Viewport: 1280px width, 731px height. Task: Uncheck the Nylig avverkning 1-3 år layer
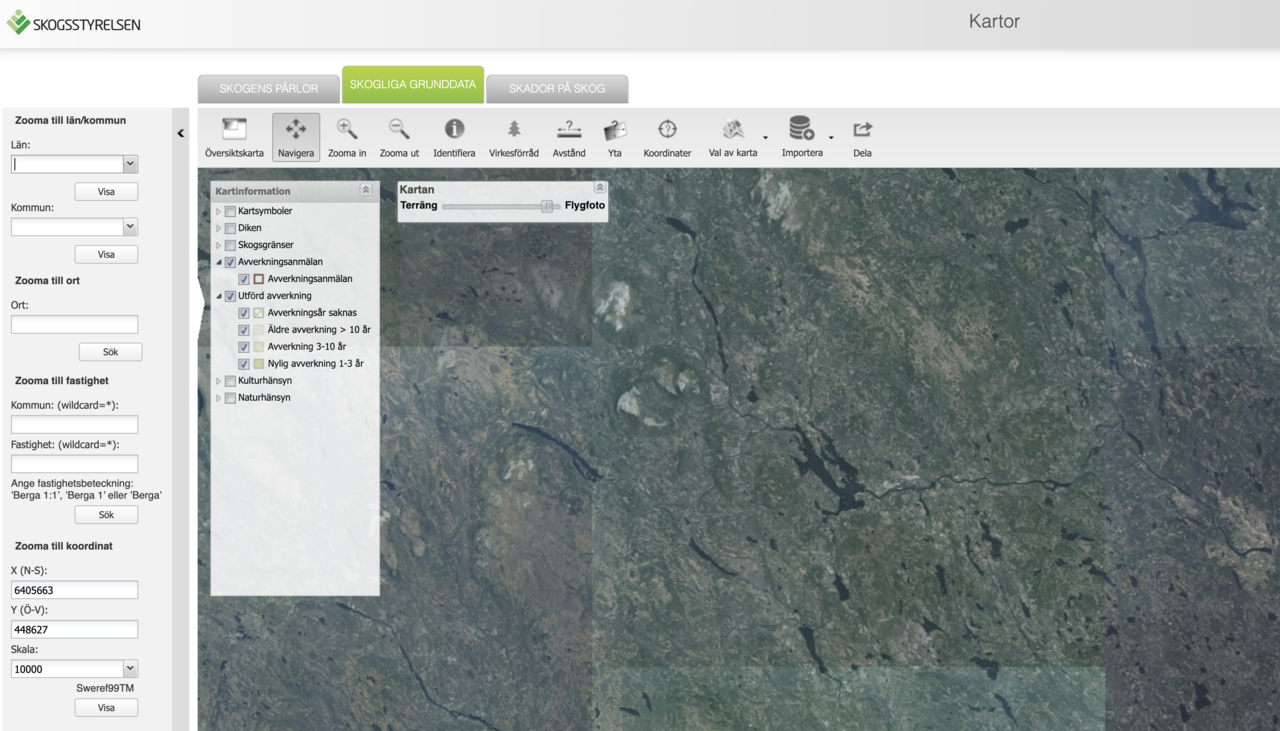(244, 364)
